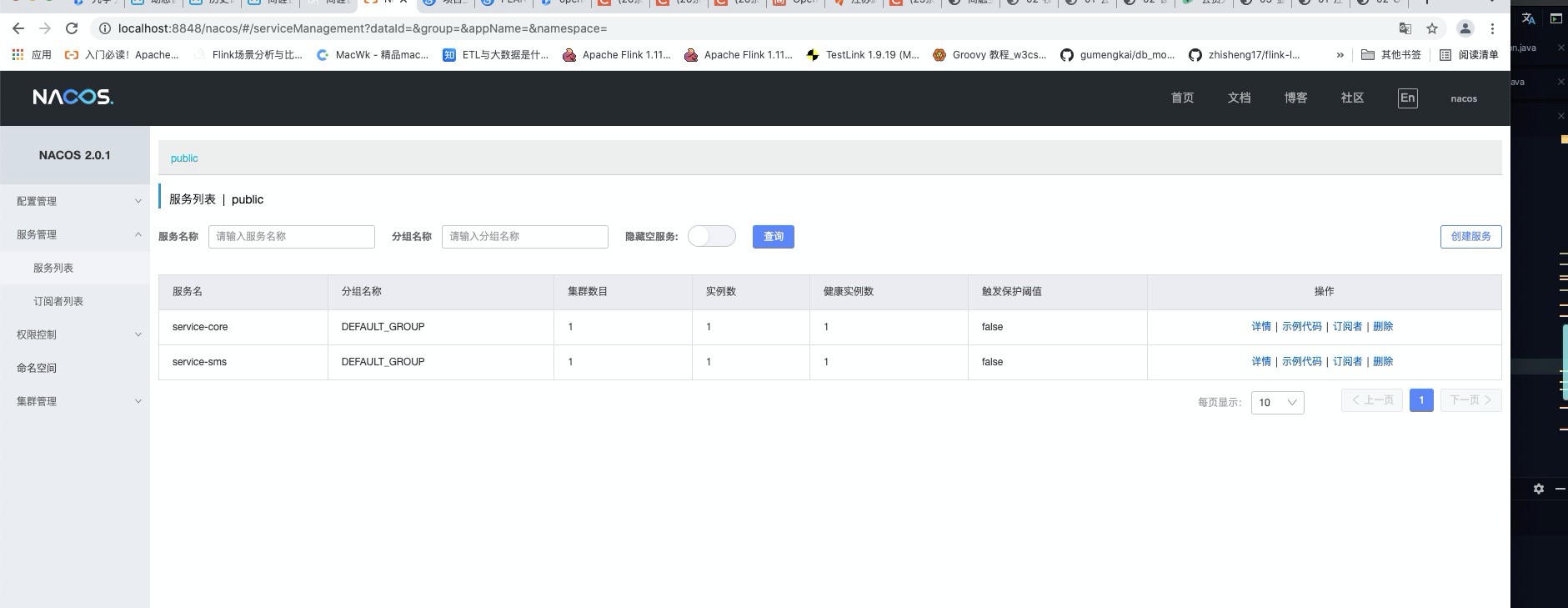The width and height of the screenshot is (1568, 608).
Task: Collapse the 服务管理 menu
Action: (75, 234)
